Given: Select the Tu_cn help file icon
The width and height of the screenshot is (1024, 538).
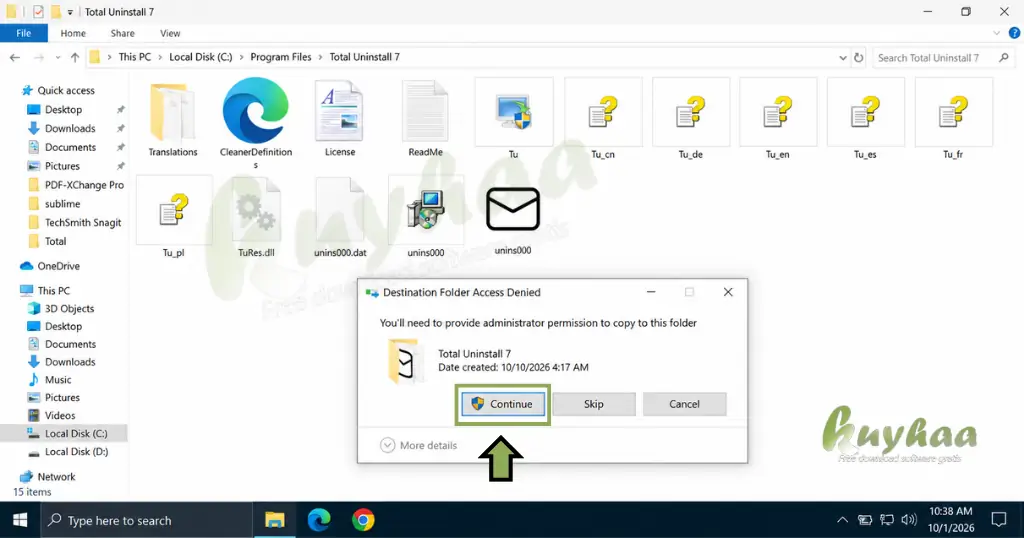Looking at the screenshot, I should (603, 112).
